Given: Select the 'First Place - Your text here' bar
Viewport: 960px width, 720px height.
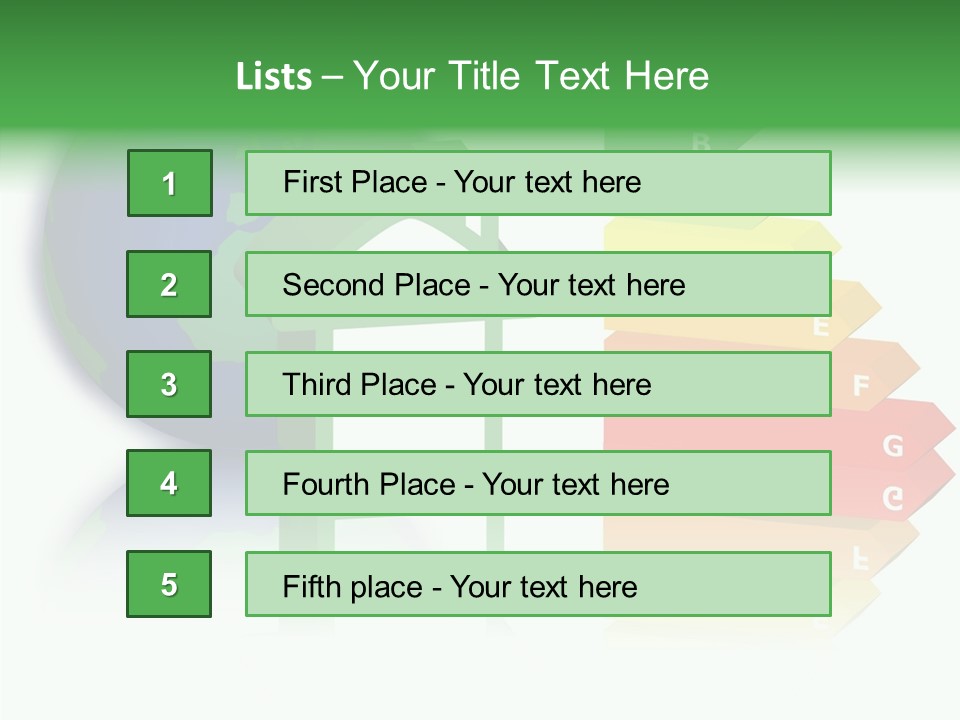Looking at the screenshot, I should point(538,183).
